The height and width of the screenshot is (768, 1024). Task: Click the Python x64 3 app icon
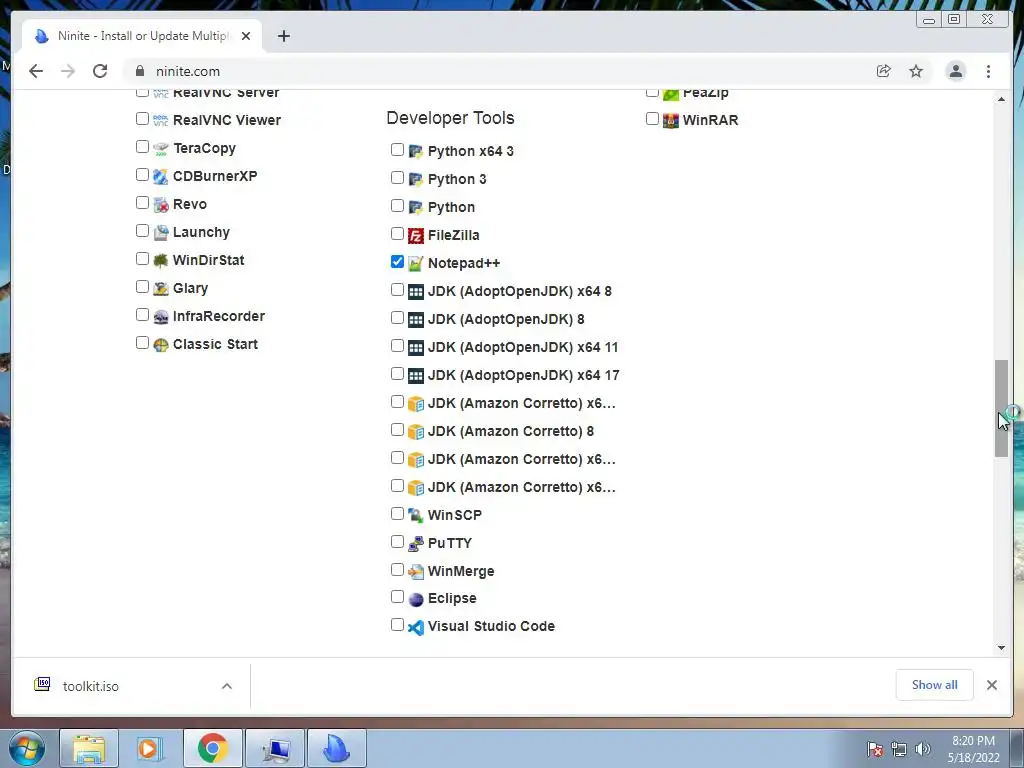click(x=415, y=152)
